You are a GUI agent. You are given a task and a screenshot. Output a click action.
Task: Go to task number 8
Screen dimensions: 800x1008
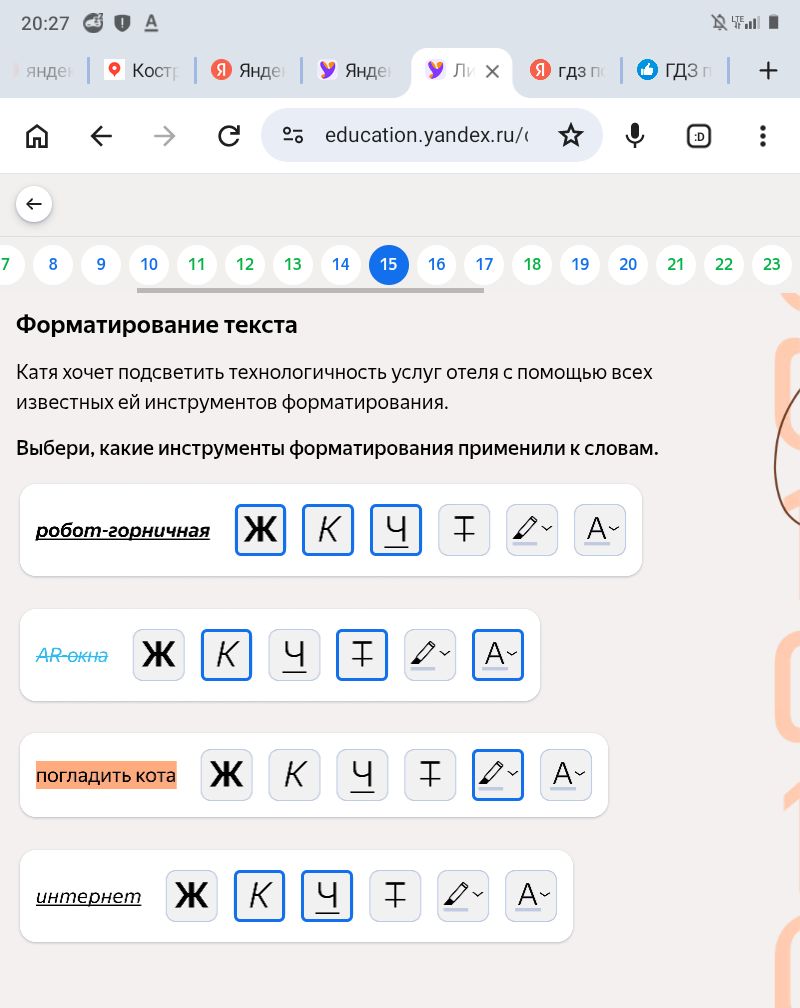(53, 264)
